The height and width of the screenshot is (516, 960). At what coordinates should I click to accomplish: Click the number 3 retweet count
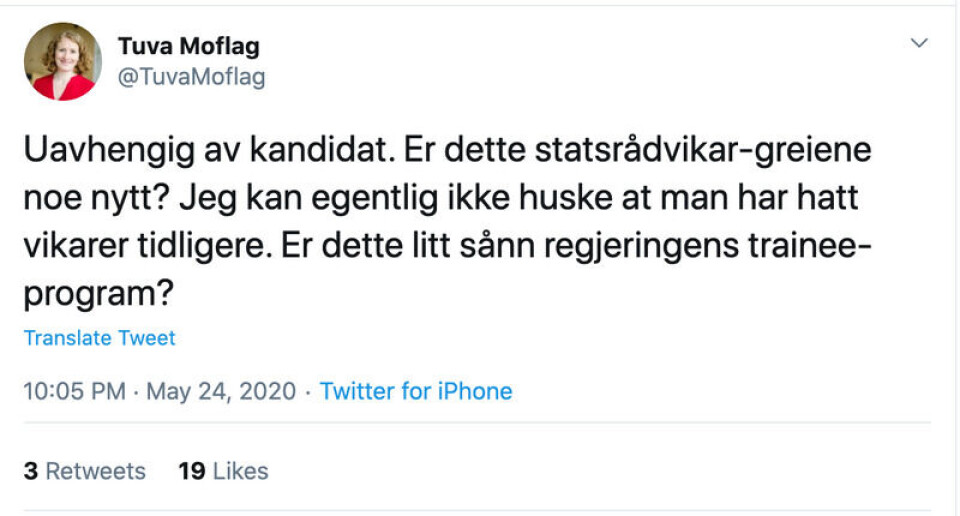pyautogui.click(x=31, y=471)
